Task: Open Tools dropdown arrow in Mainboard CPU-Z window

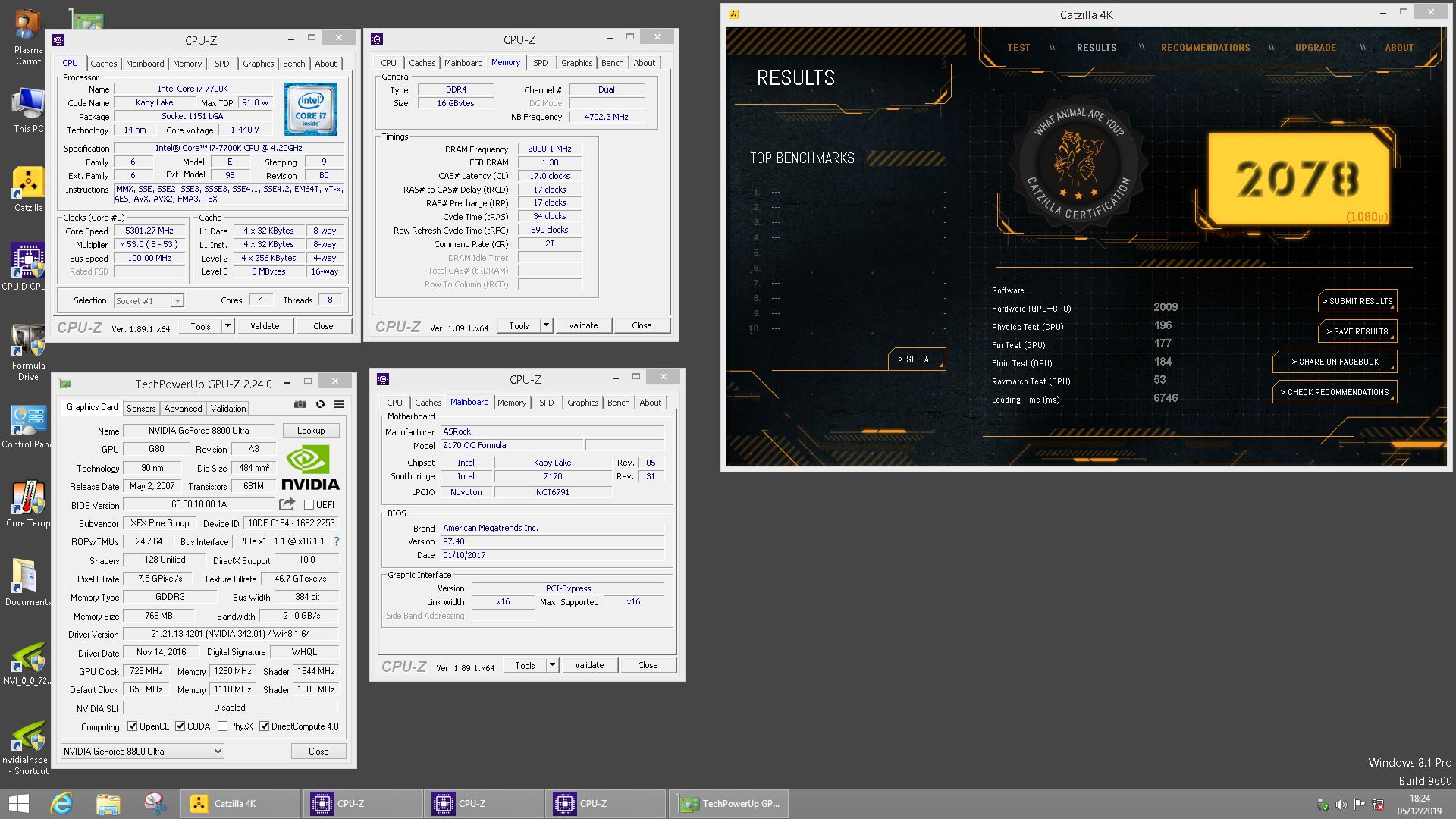Action: (x=552, y=665)
